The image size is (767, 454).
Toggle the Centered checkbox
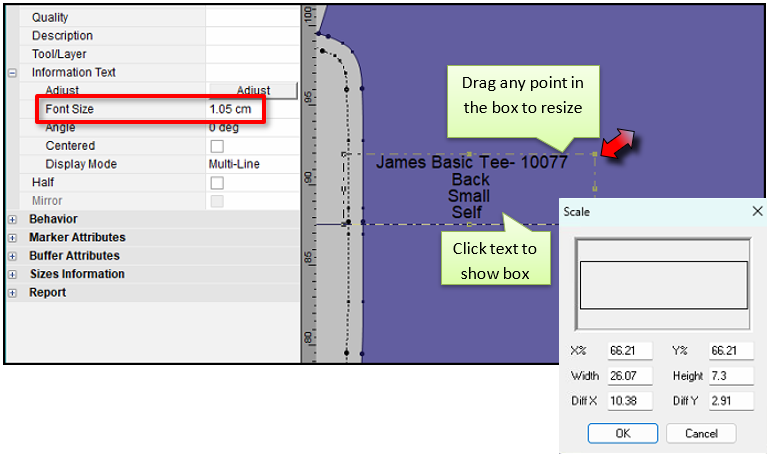coord(216,146)
